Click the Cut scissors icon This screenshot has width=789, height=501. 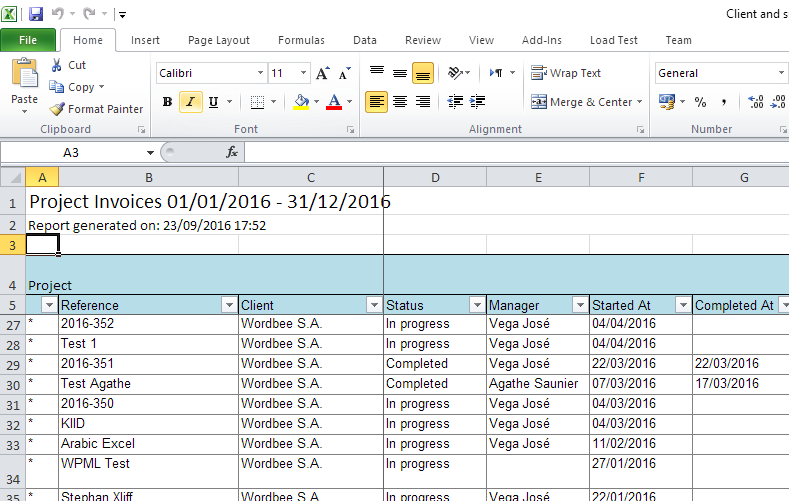tap(56, 65)
